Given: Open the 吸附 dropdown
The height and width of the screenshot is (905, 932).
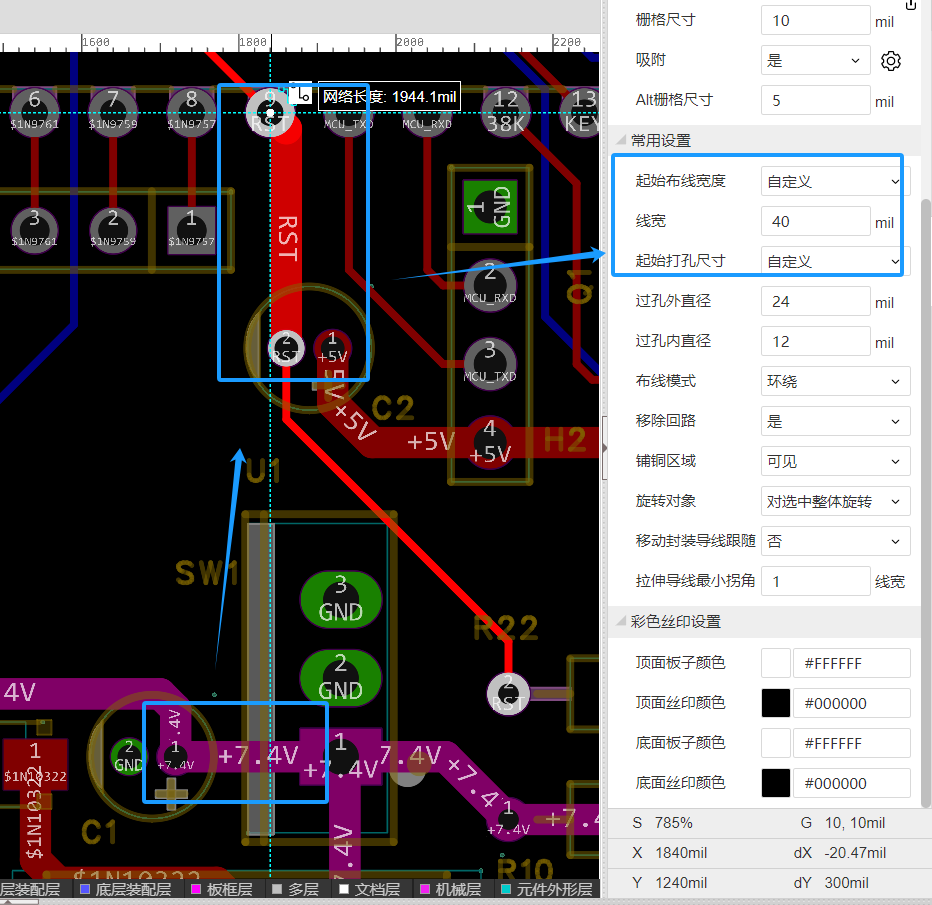Looking at the screenshot, I should tap(814, 61).
